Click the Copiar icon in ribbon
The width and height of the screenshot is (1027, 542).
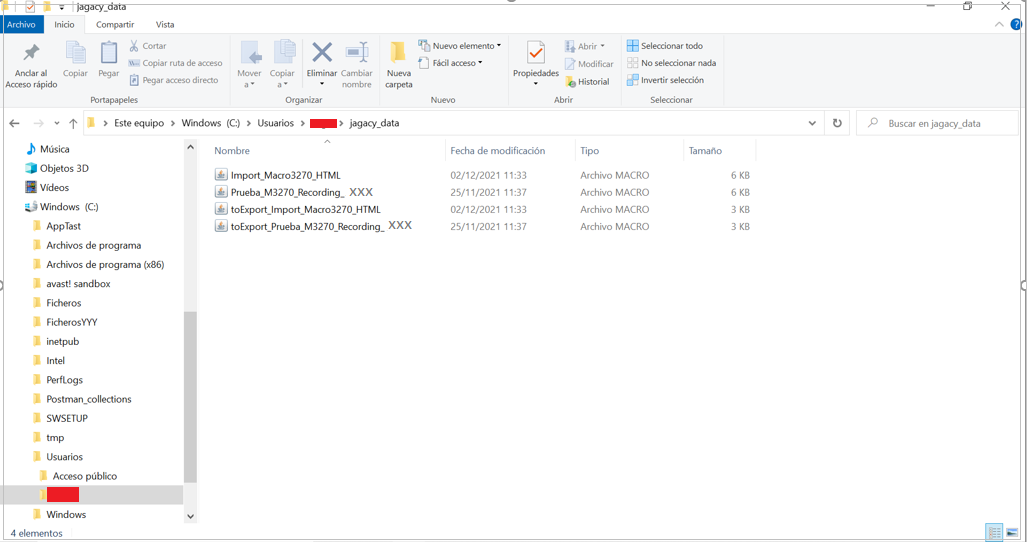(76, 54)
